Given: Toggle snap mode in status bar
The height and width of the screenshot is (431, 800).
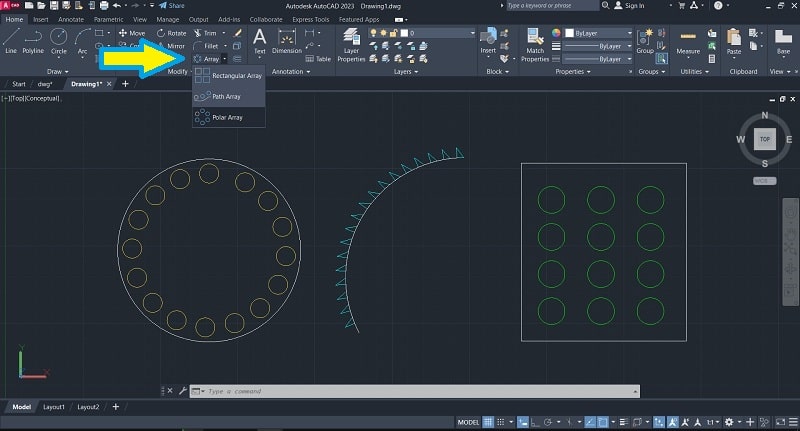Looking at the screenshot, I should (x=501, y=422).
